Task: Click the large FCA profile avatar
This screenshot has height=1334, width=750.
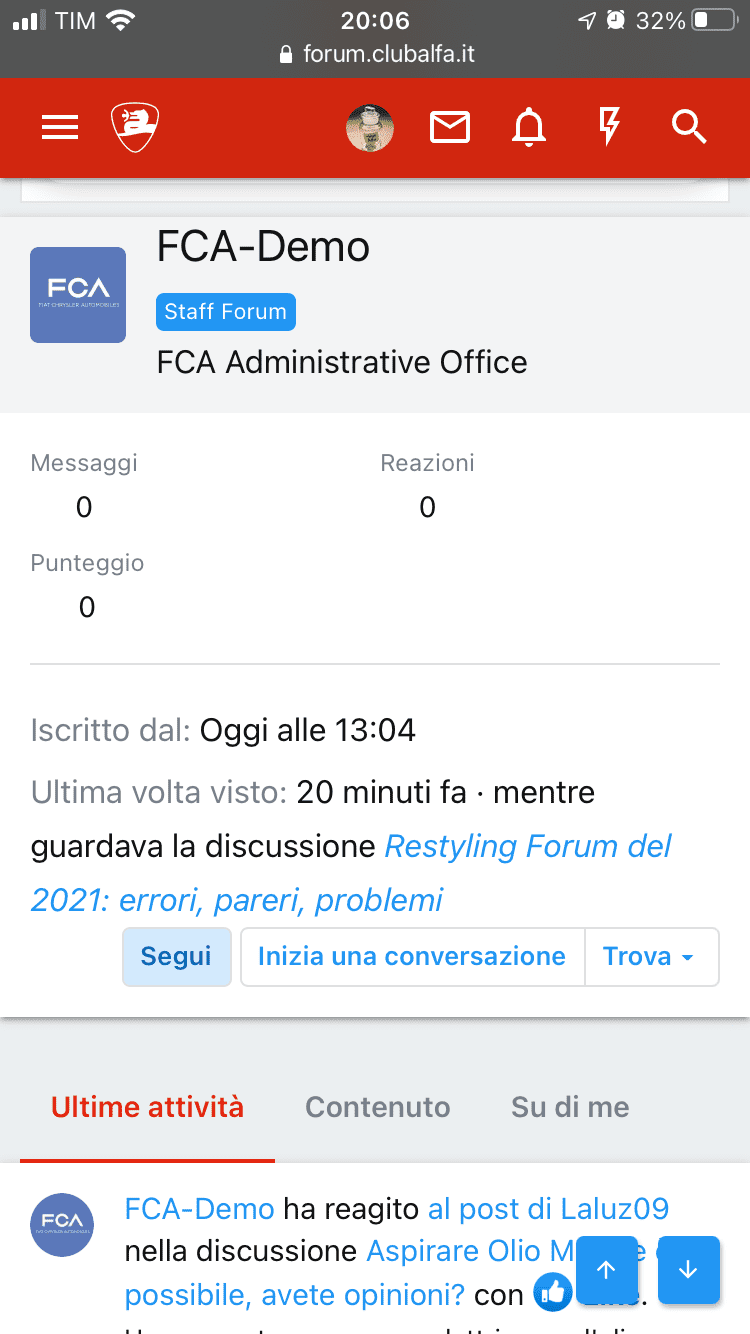Action: pos(78,295)
